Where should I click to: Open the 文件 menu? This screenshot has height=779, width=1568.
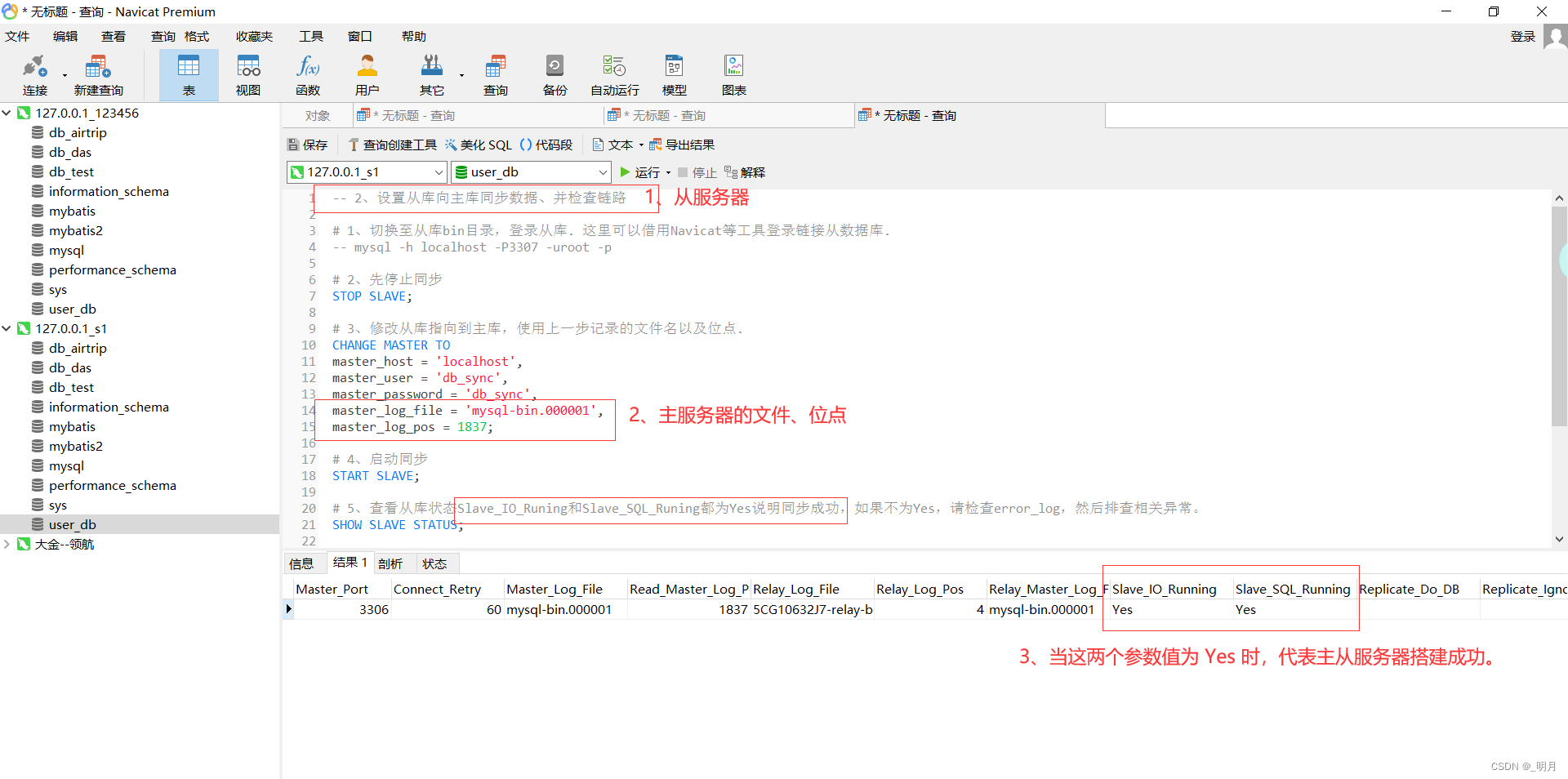coord(17,37)
